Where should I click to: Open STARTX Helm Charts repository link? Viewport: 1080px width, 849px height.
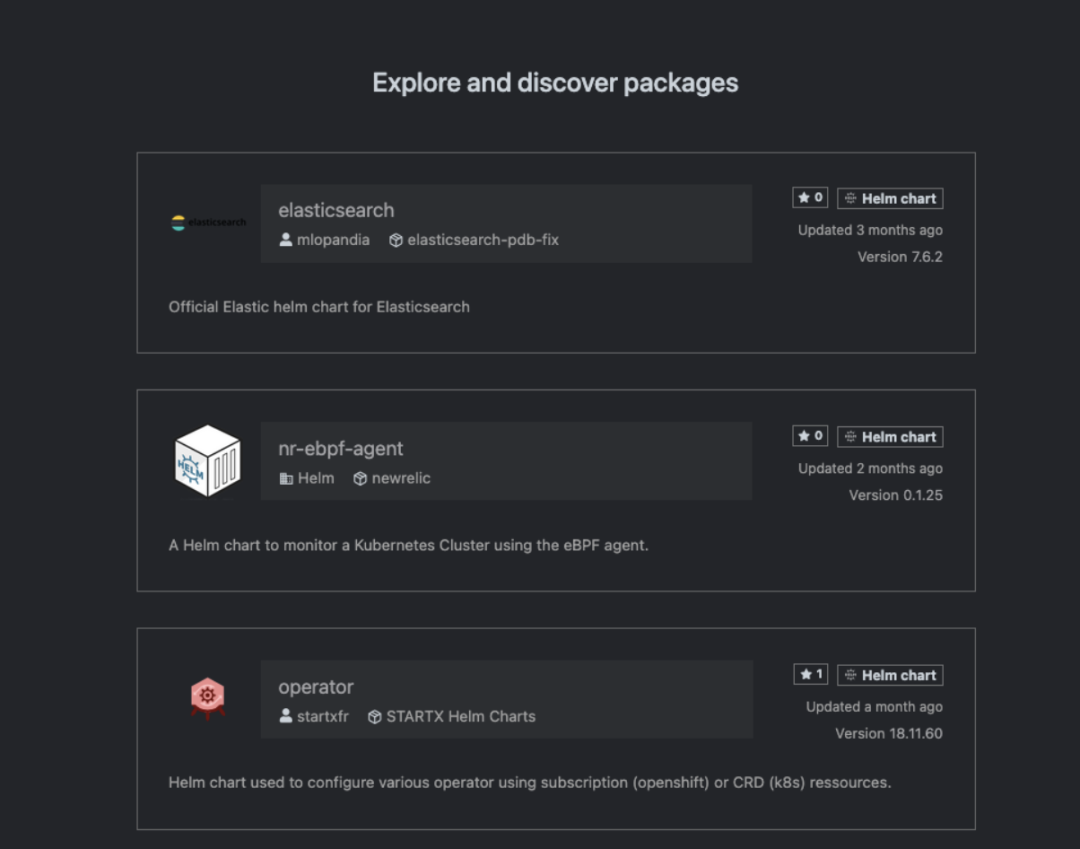tap(461, 716)
